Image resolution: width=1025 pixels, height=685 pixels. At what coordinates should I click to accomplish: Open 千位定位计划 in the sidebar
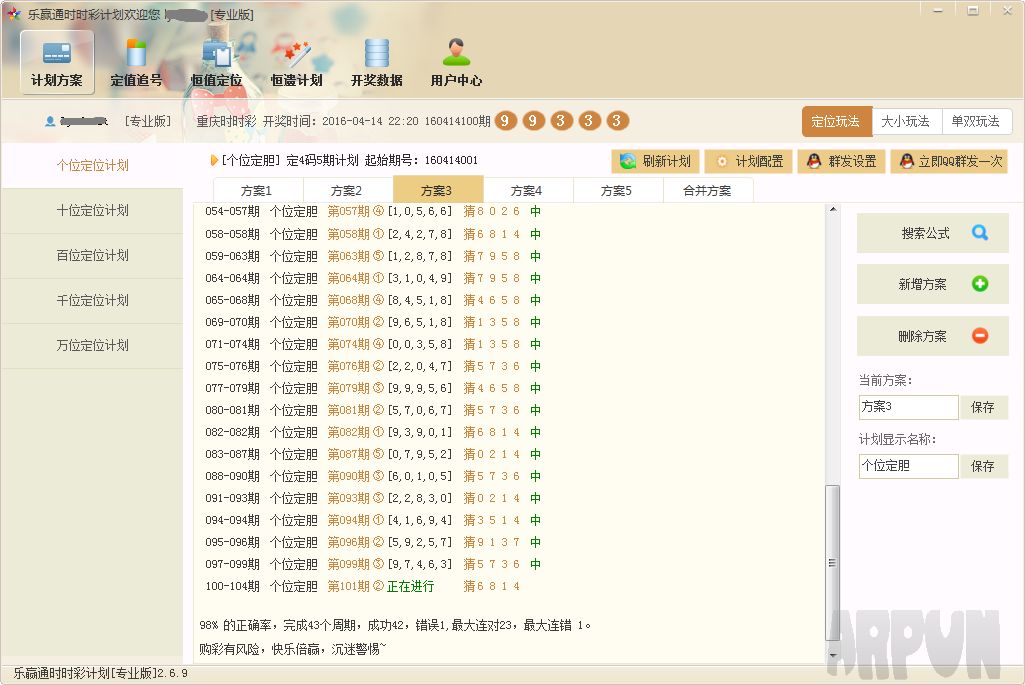92,301
